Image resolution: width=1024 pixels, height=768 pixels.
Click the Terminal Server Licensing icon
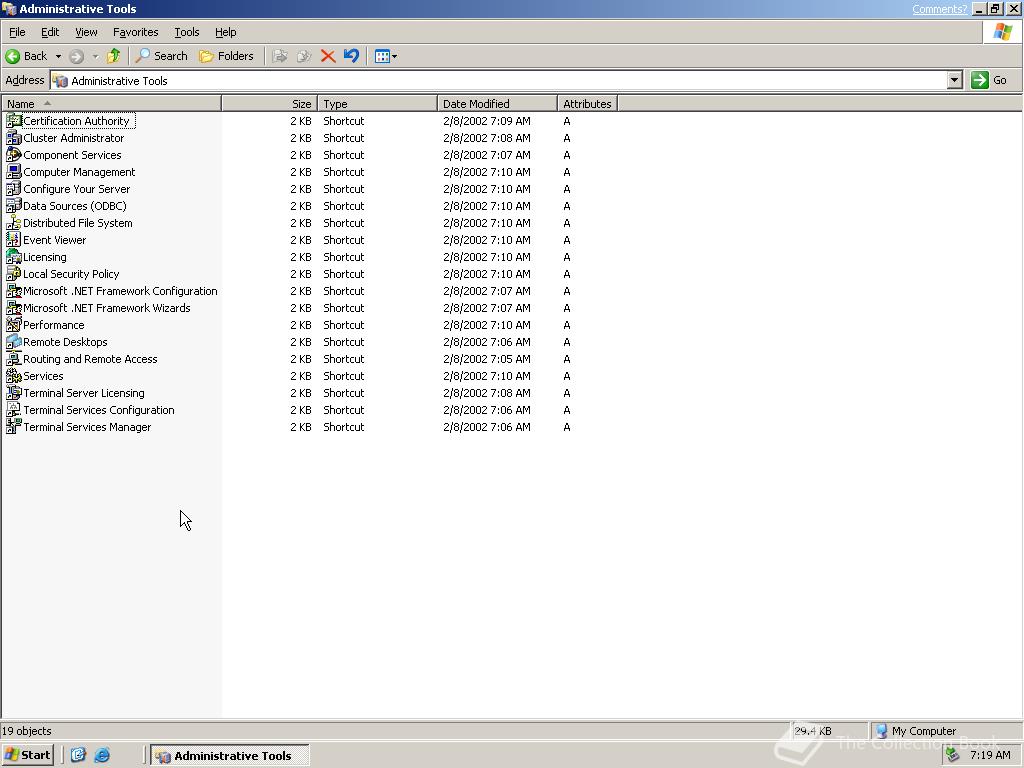tap(14, 392)
